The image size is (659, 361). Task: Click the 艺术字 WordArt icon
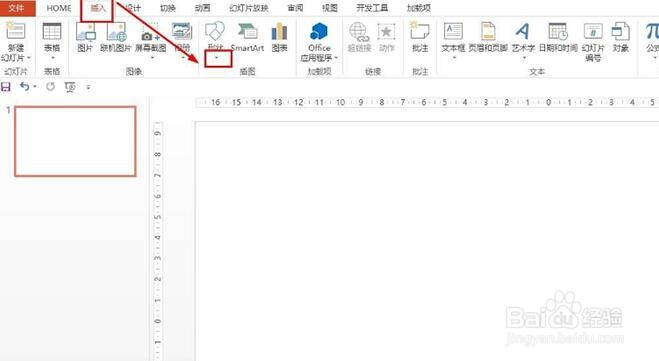[x=523, y=31]
